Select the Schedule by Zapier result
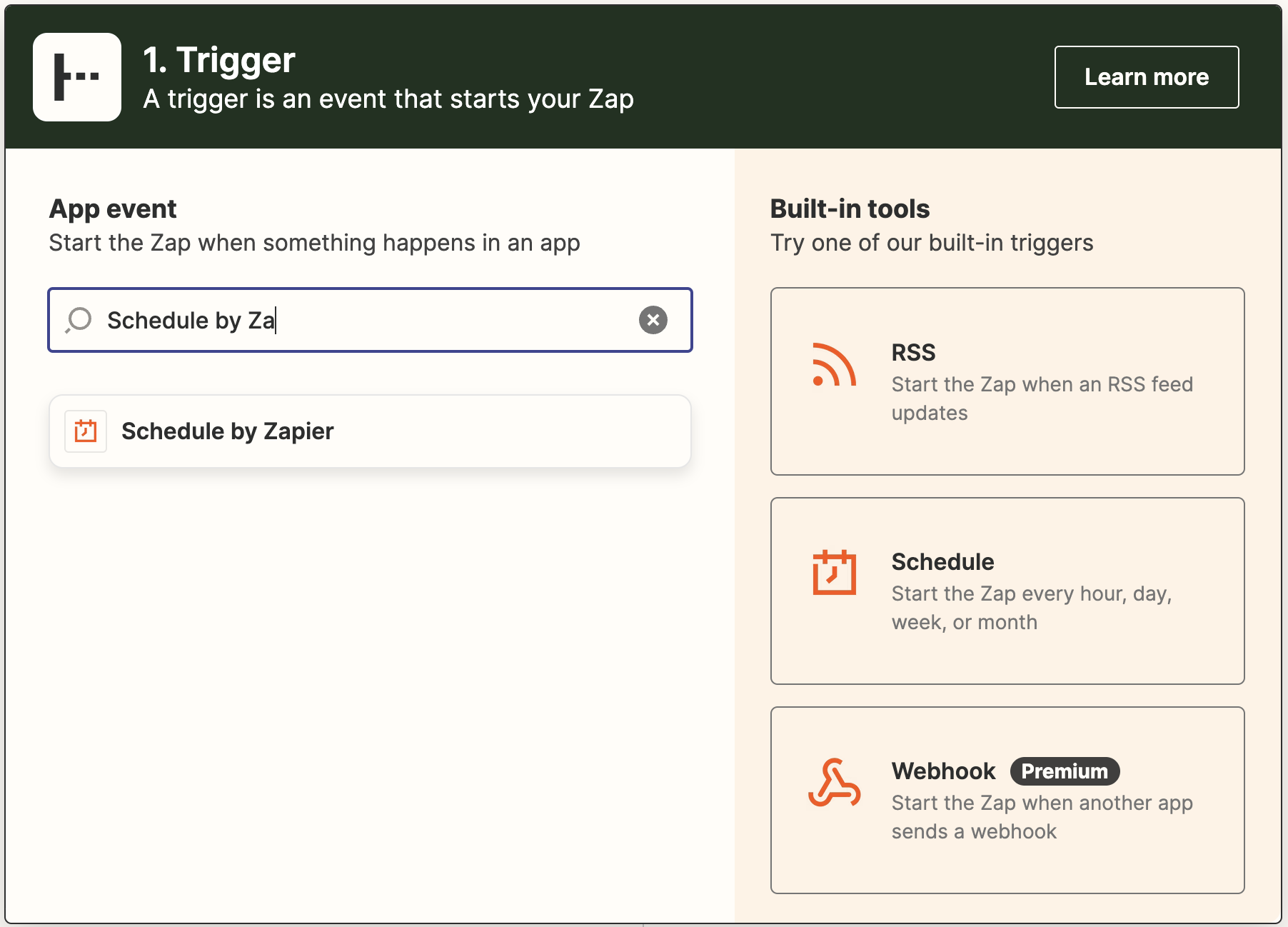1288x927 pixels. coord(370,431)
